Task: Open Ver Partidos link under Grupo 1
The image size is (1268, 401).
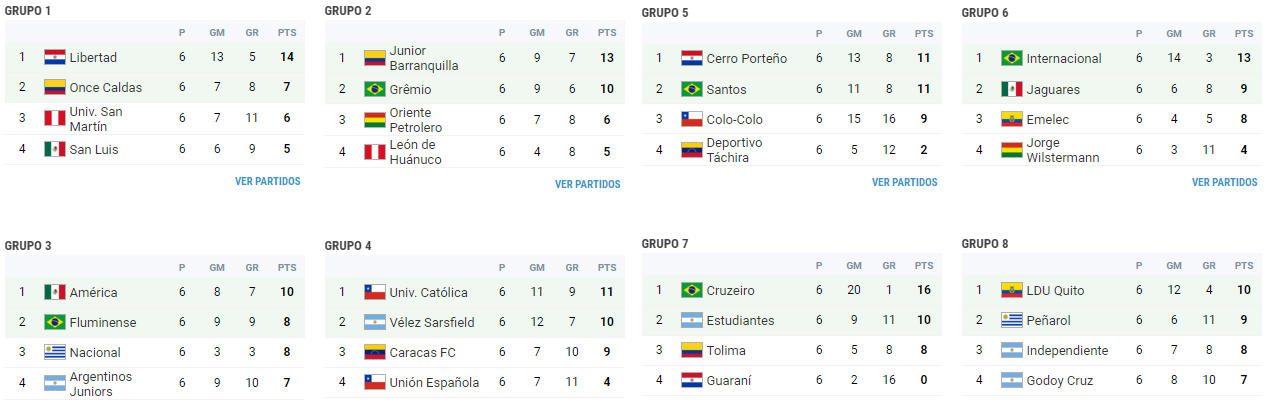Action: tap(267, 181)
